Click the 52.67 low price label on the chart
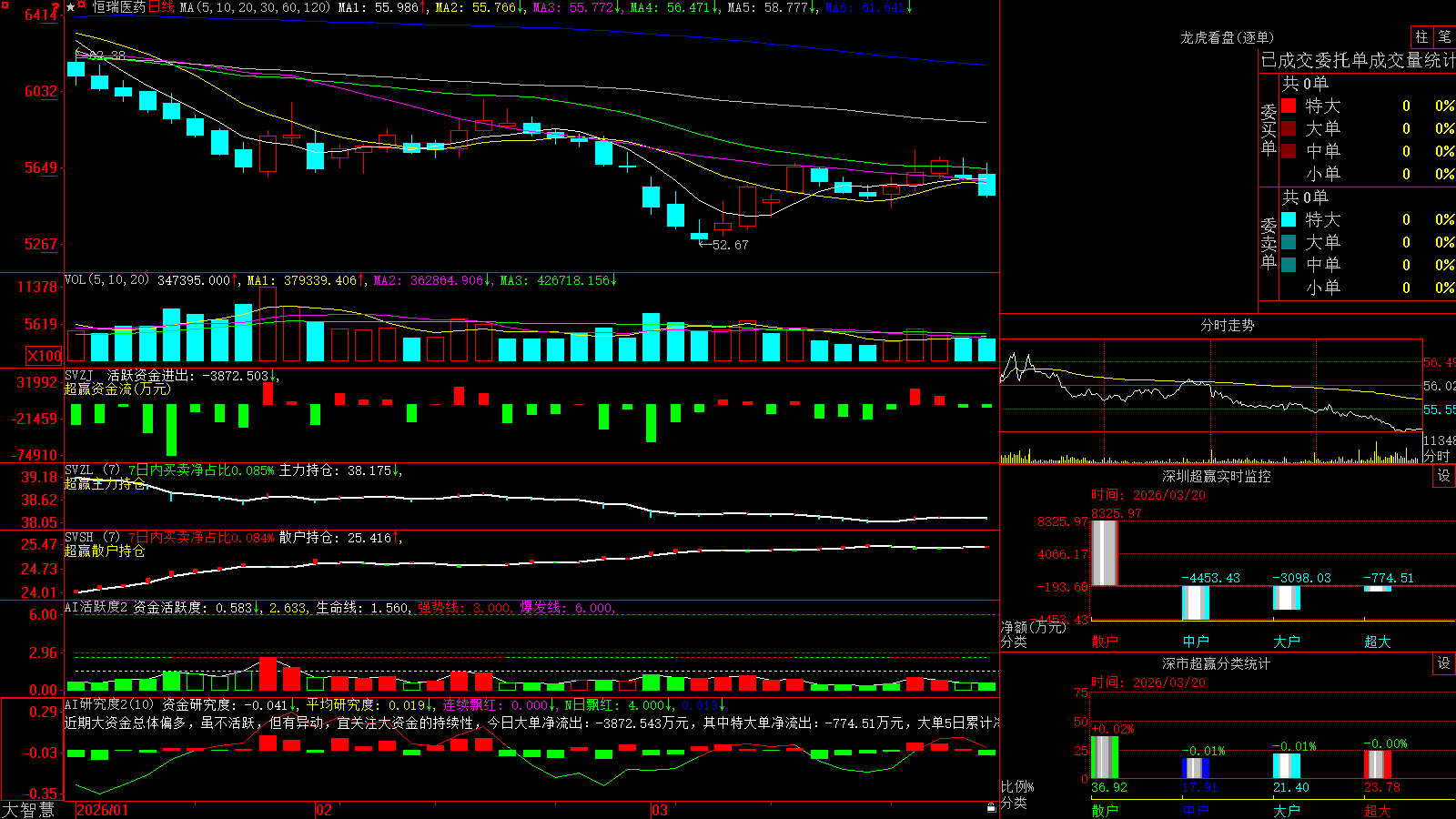This screenshot has width=1456, height=819. [730, 245]
